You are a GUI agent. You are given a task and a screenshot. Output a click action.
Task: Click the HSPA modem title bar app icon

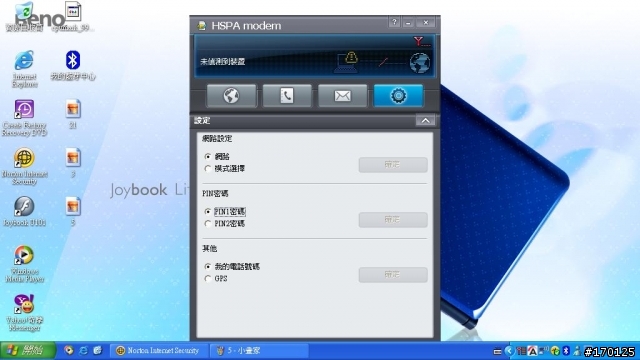point(202,26)
